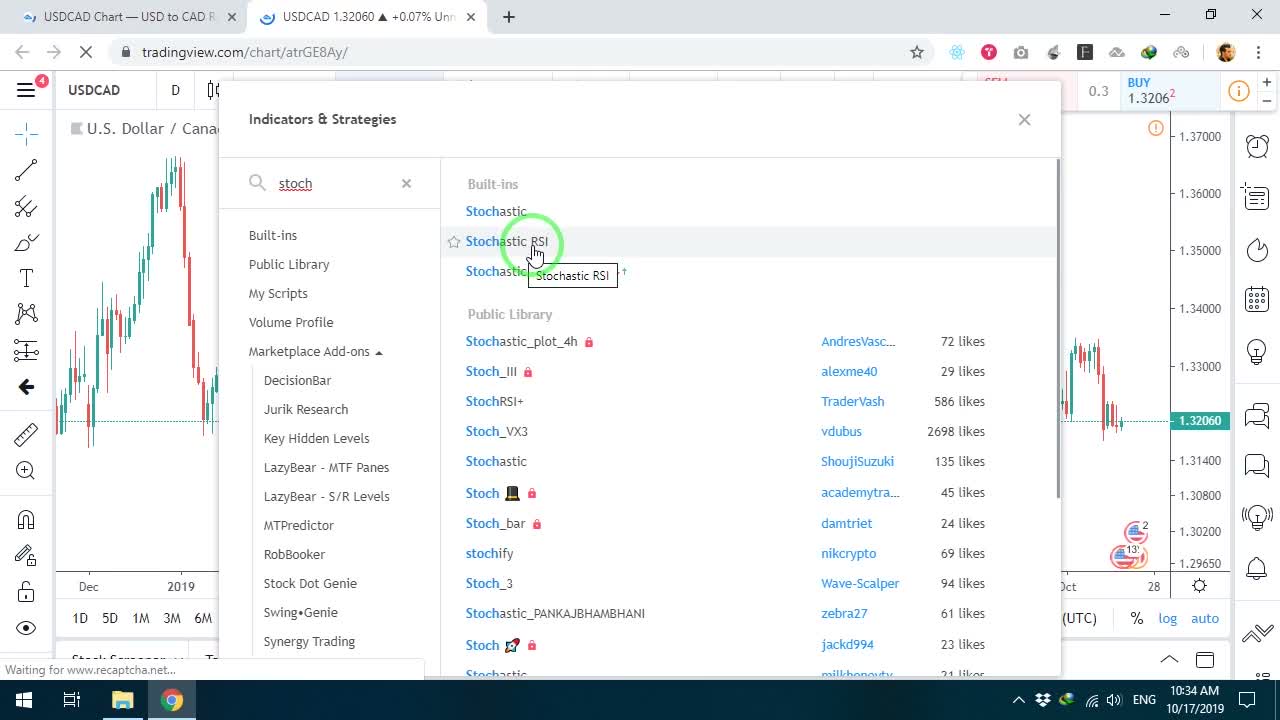Open the private chats panel
Image resolution: width=1280 pixels, height=720 pixels.
1257,465
